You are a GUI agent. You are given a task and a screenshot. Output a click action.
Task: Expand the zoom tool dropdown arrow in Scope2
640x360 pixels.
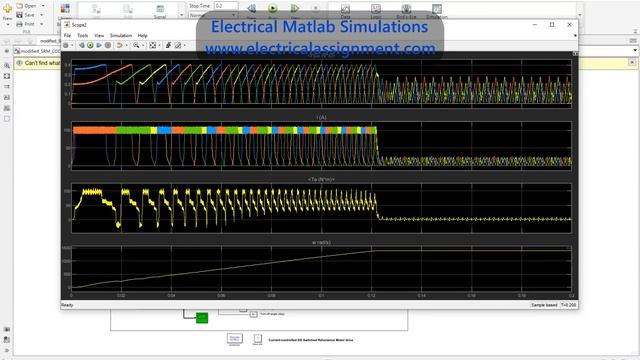(142, 45)
